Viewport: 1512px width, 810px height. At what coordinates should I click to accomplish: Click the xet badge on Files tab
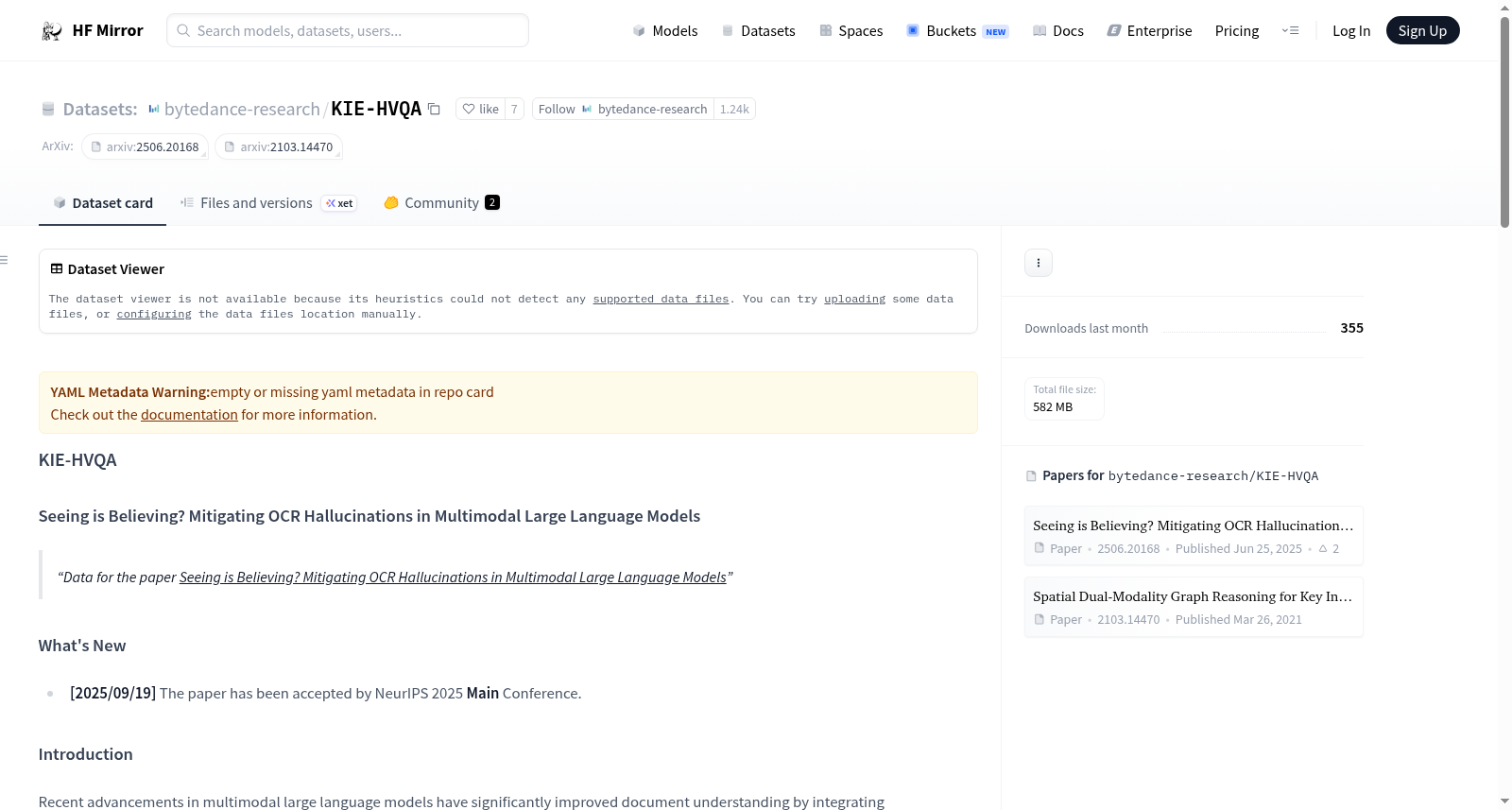click(339, 203)
